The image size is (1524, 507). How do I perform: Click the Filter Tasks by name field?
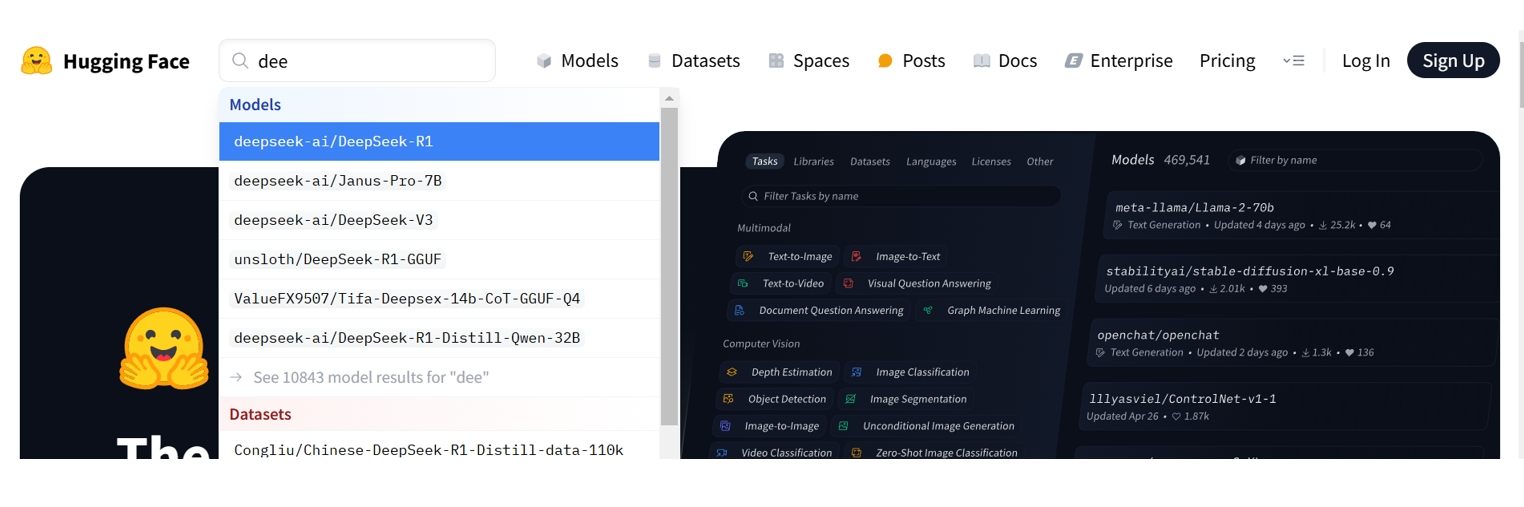pos(900,196)
